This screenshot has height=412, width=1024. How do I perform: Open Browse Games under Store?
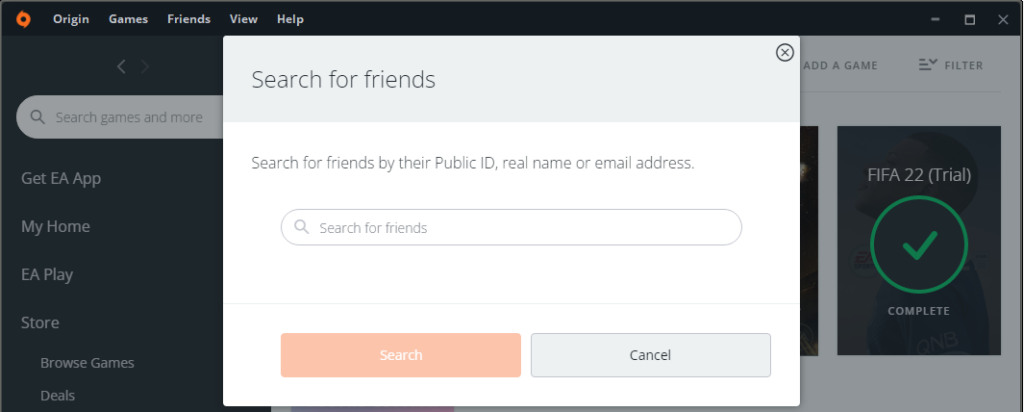coord(88,363)
